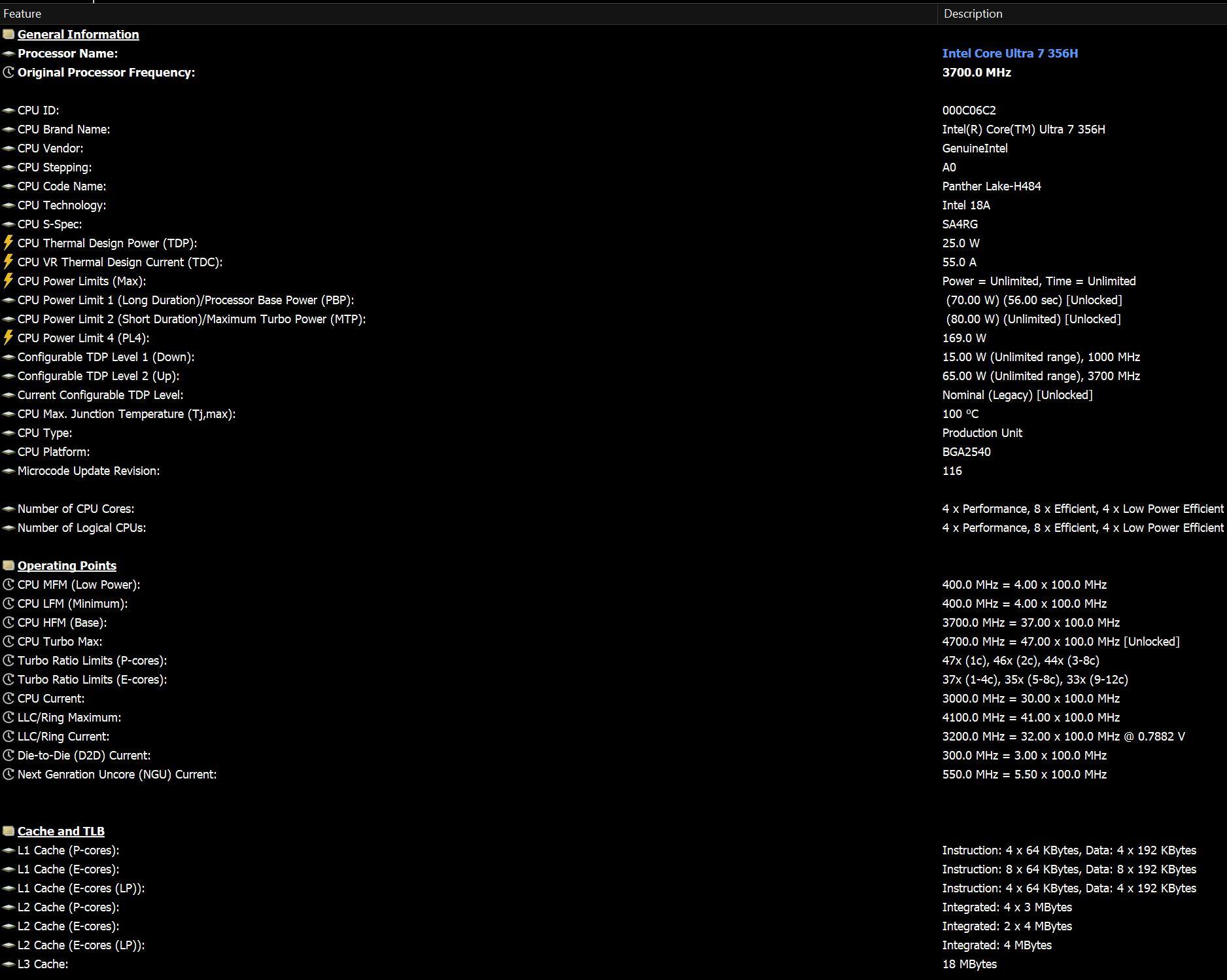Select the CPU Power Limit 1 row label
This screenshot has height=980, width=1227.
[x=186, y=300]
